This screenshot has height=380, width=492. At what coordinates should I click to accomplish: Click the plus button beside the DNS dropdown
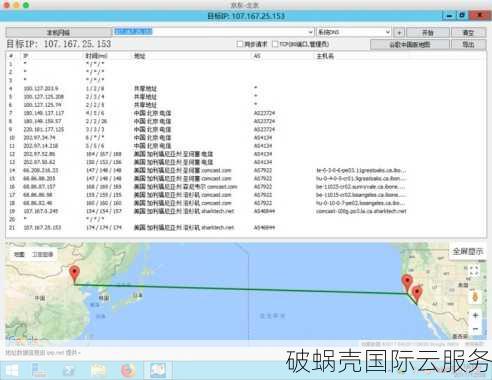(399, 32)
